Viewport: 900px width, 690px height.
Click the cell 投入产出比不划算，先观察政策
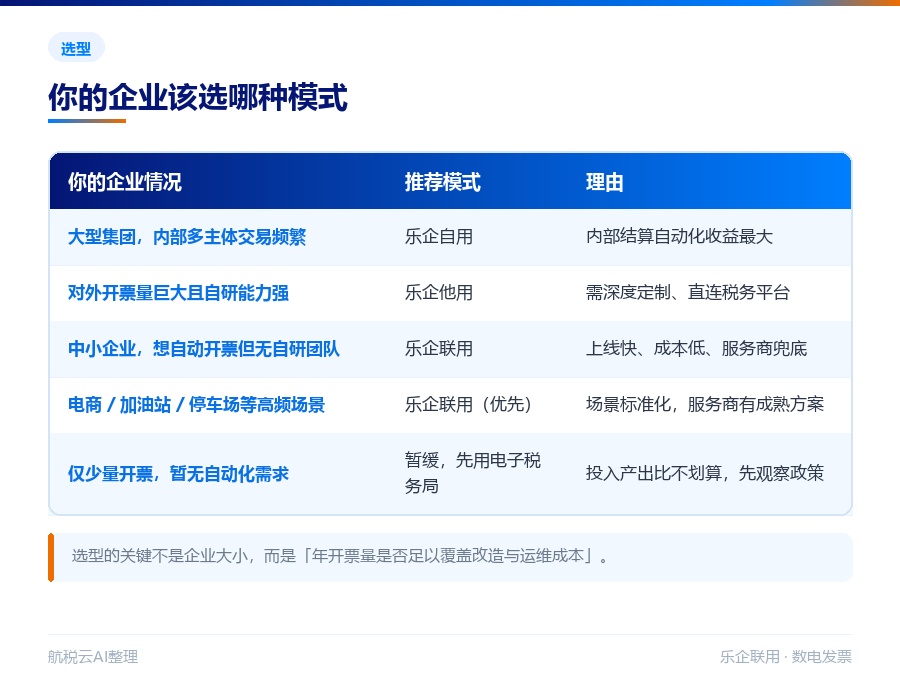705,473
